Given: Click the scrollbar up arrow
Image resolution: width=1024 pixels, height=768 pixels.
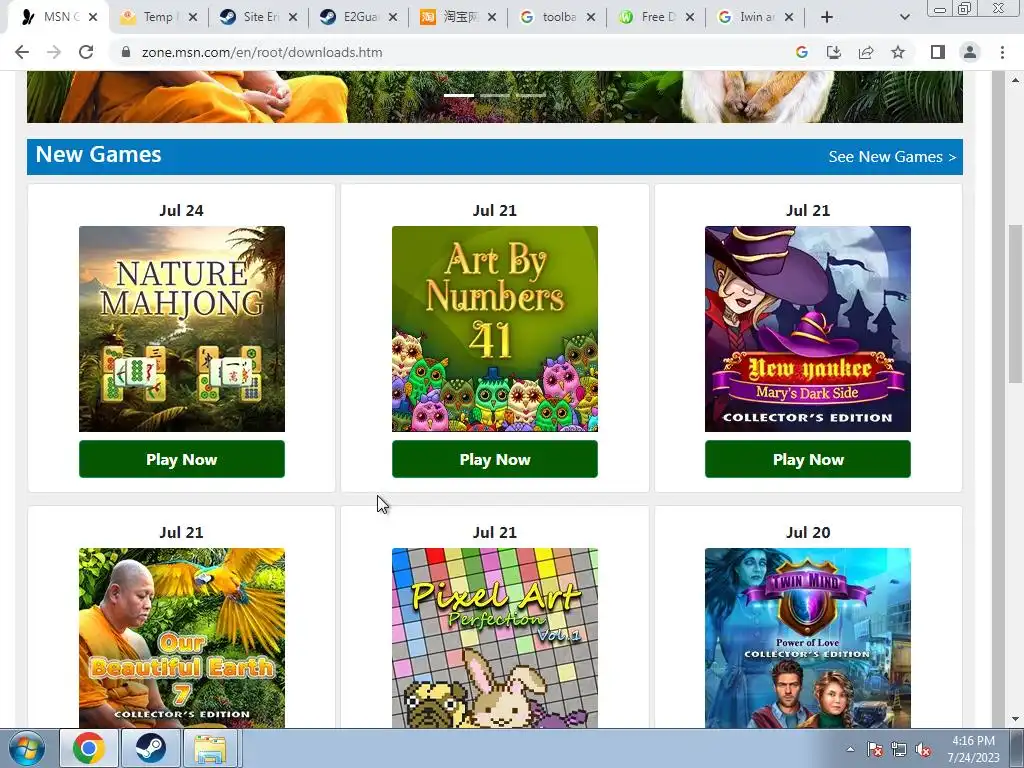Looking at the screenshot, I should [x=1015, y=80].
